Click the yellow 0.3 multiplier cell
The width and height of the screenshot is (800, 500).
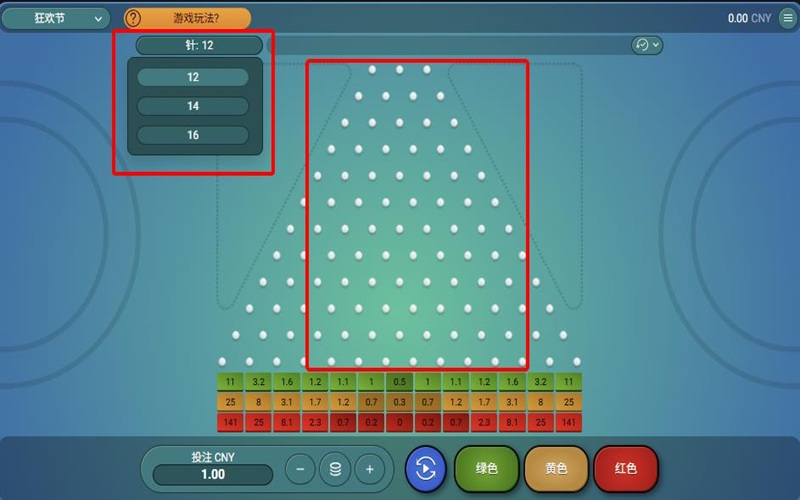pos(399,402)
